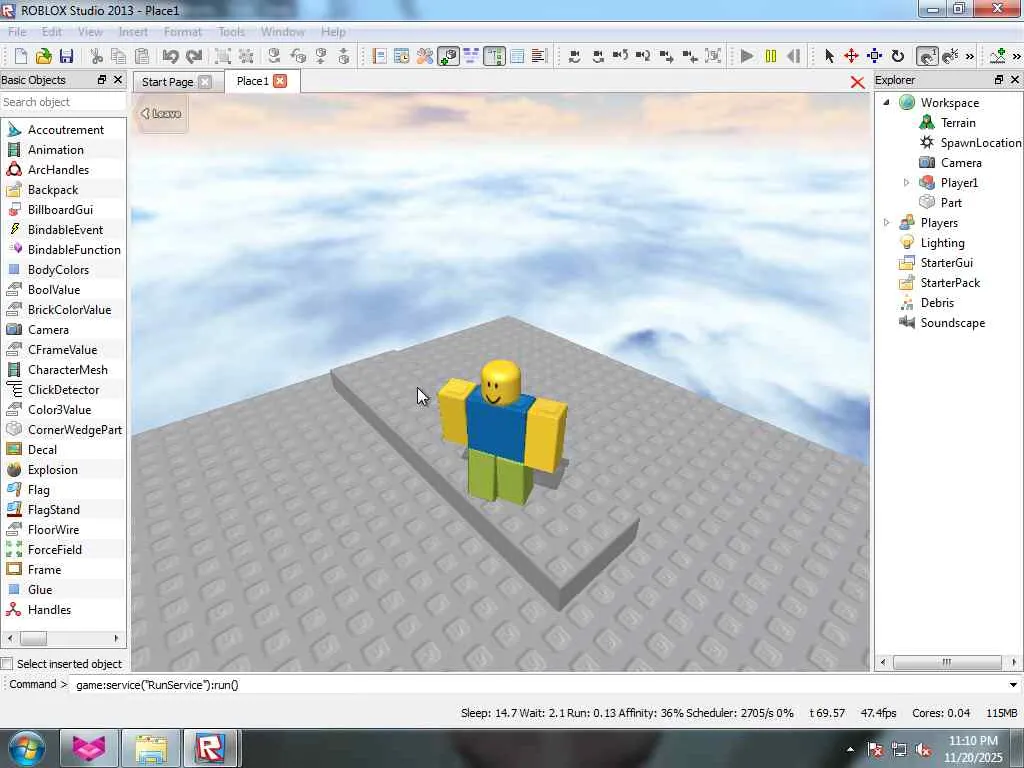Image resolution: width=1024 pixels, height=768 pixels.
Task: Create a new place with the New icon
Action: pyautogui.click(x=20, y=56)
